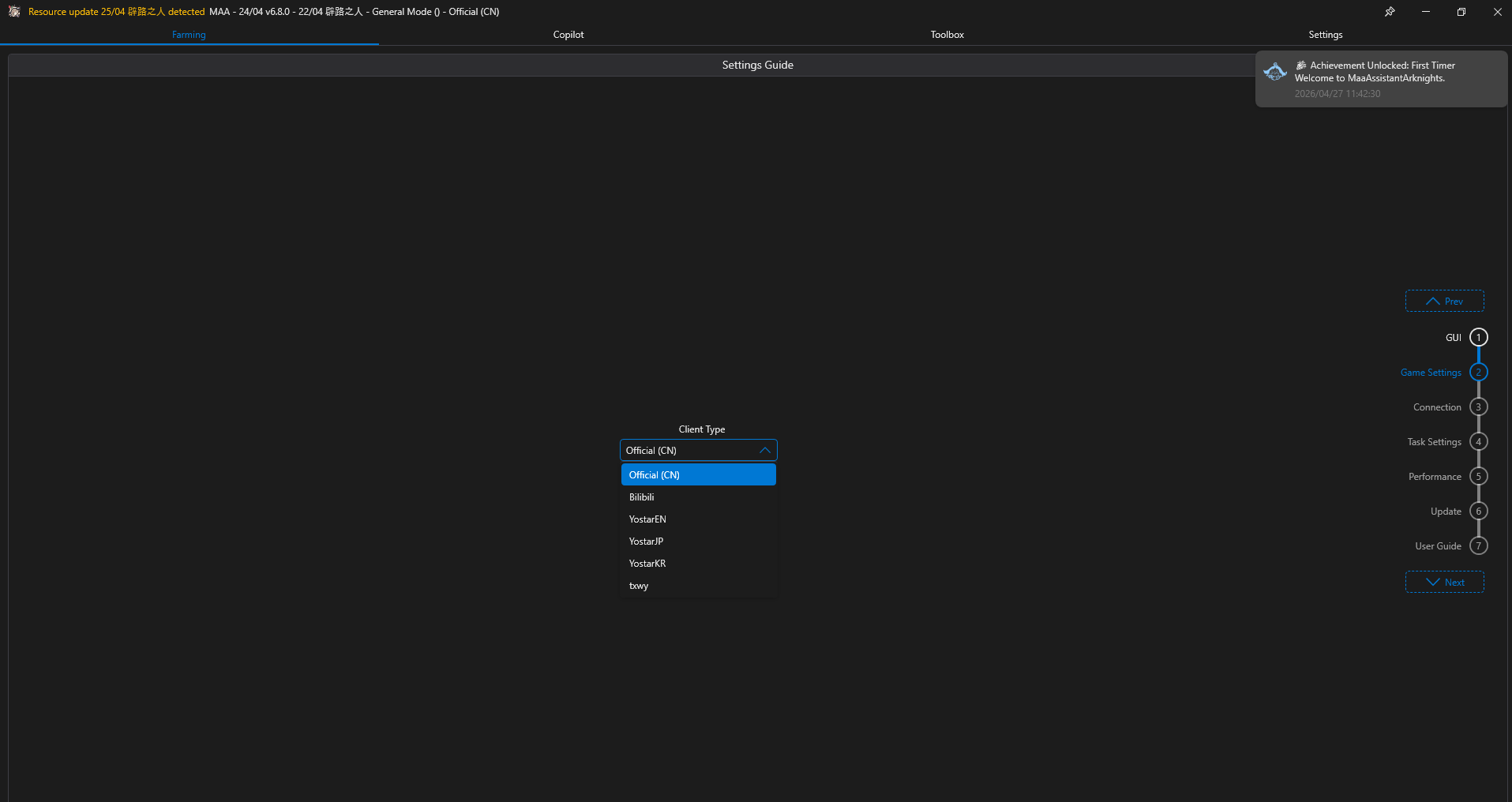Click the Connection step label
This screenshot has width=1512, height=802.
pos(1437,407)
